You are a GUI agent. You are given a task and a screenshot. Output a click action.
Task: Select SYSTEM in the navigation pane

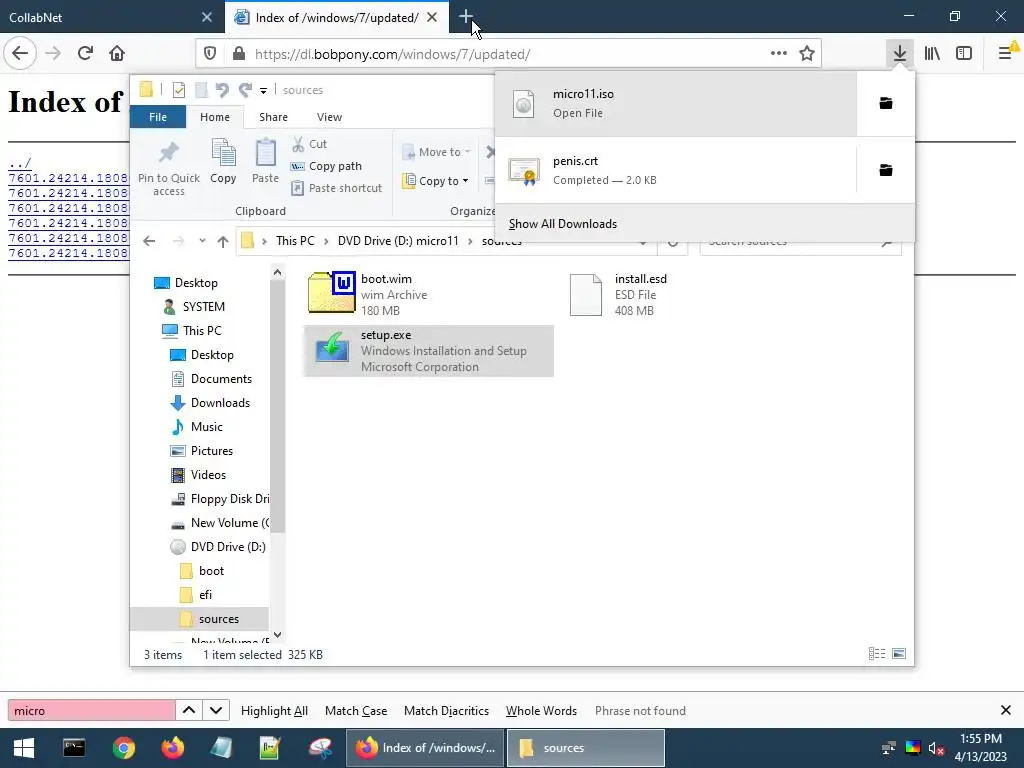pyautogui.click(x=203, y=307)
